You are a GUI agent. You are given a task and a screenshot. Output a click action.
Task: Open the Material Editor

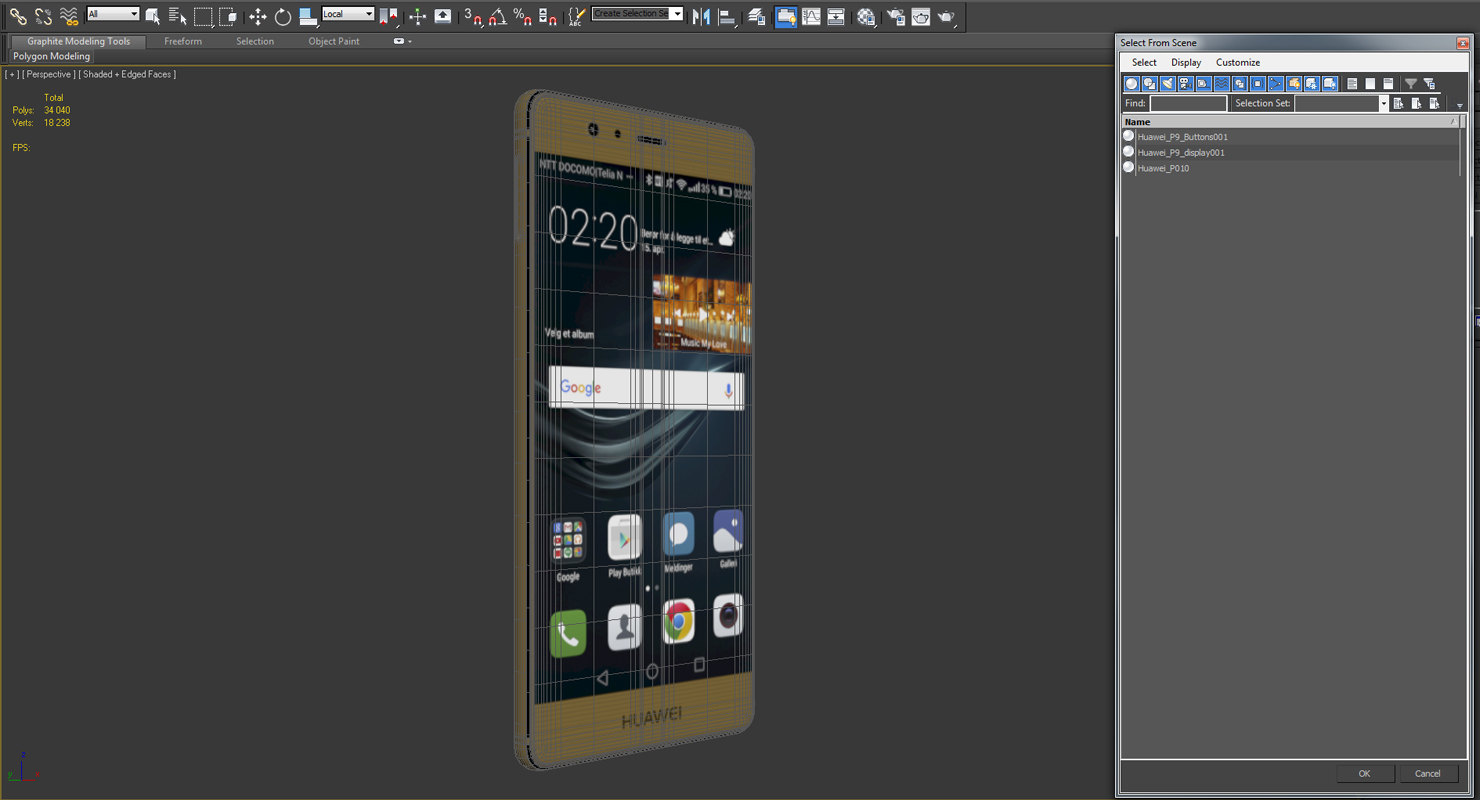coord(866,16)
